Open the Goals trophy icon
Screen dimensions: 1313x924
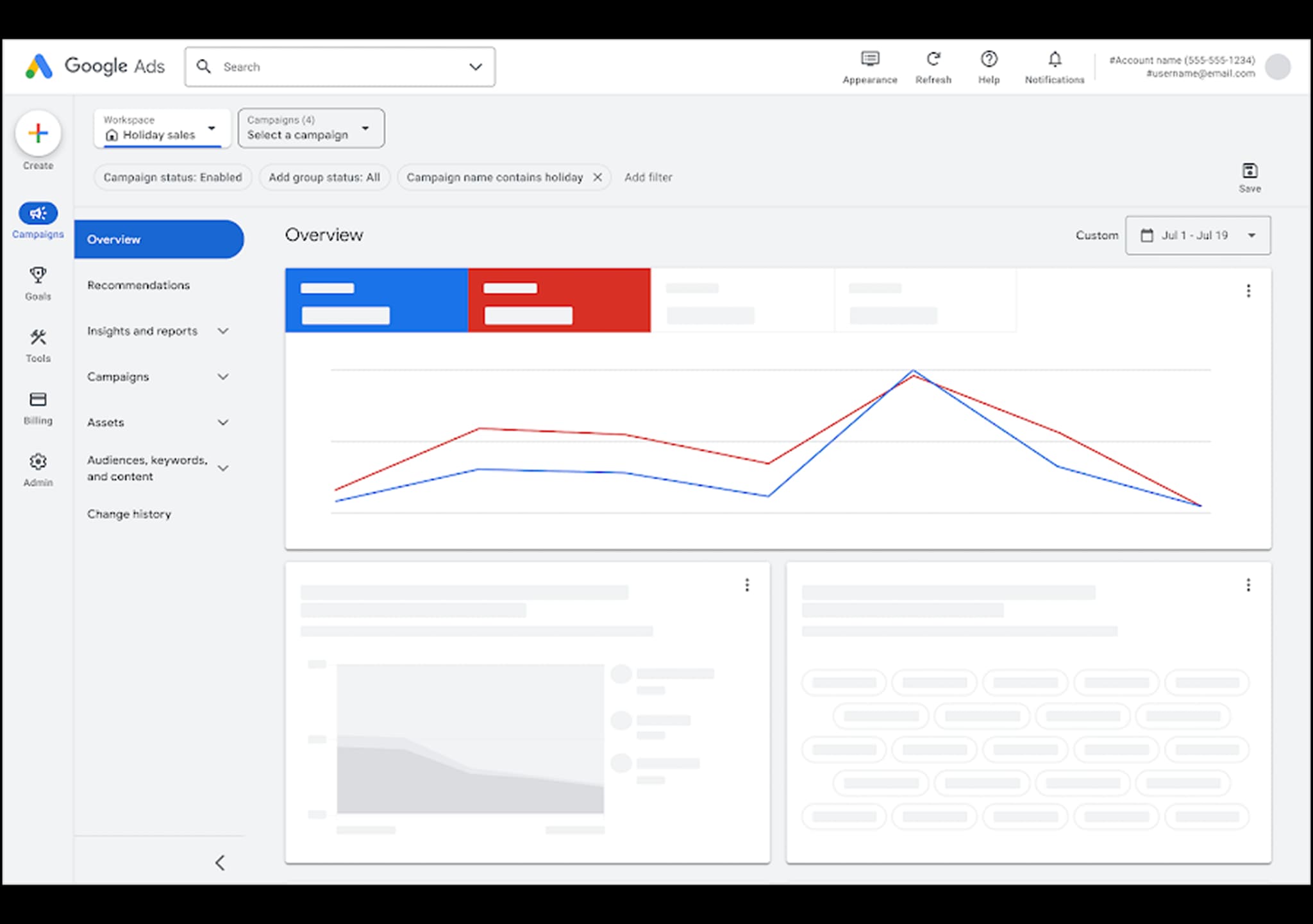pos(38,276)
